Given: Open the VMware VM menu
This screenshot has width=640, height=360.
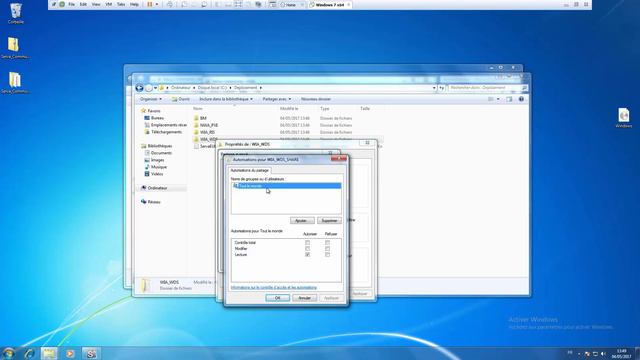Looking at the screenshot, I should point(109,4).
